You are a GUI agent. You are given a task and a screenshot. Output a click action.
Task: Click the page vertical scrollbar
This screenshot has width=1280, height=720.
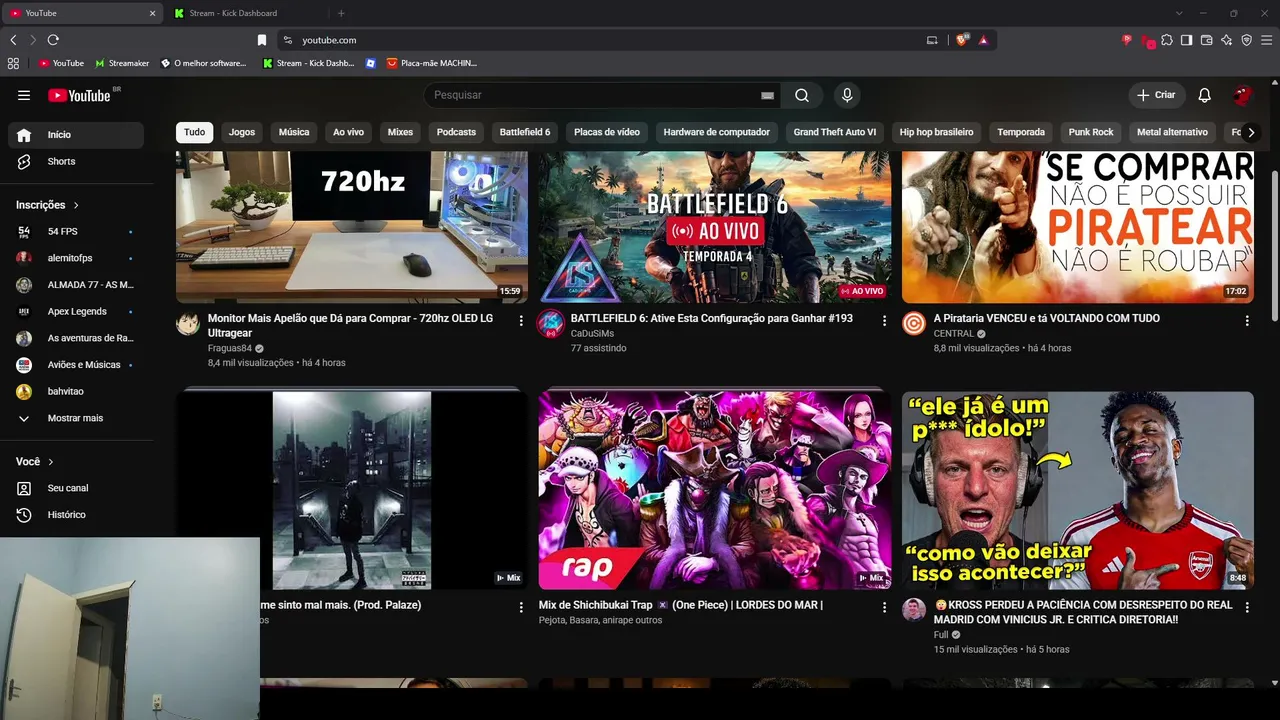[1274, 245]
